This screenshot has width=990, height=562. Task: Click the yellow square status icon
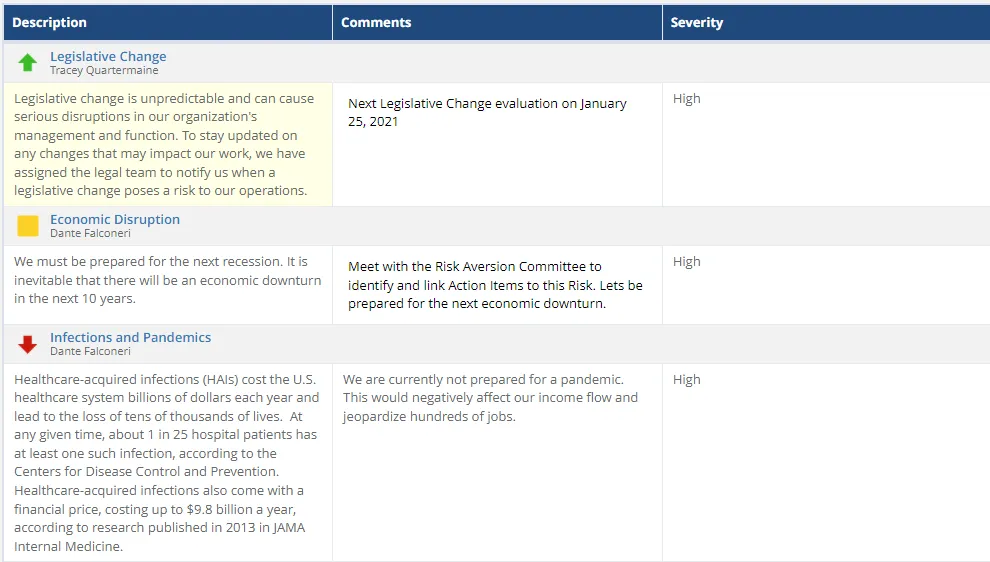(28, 225)
